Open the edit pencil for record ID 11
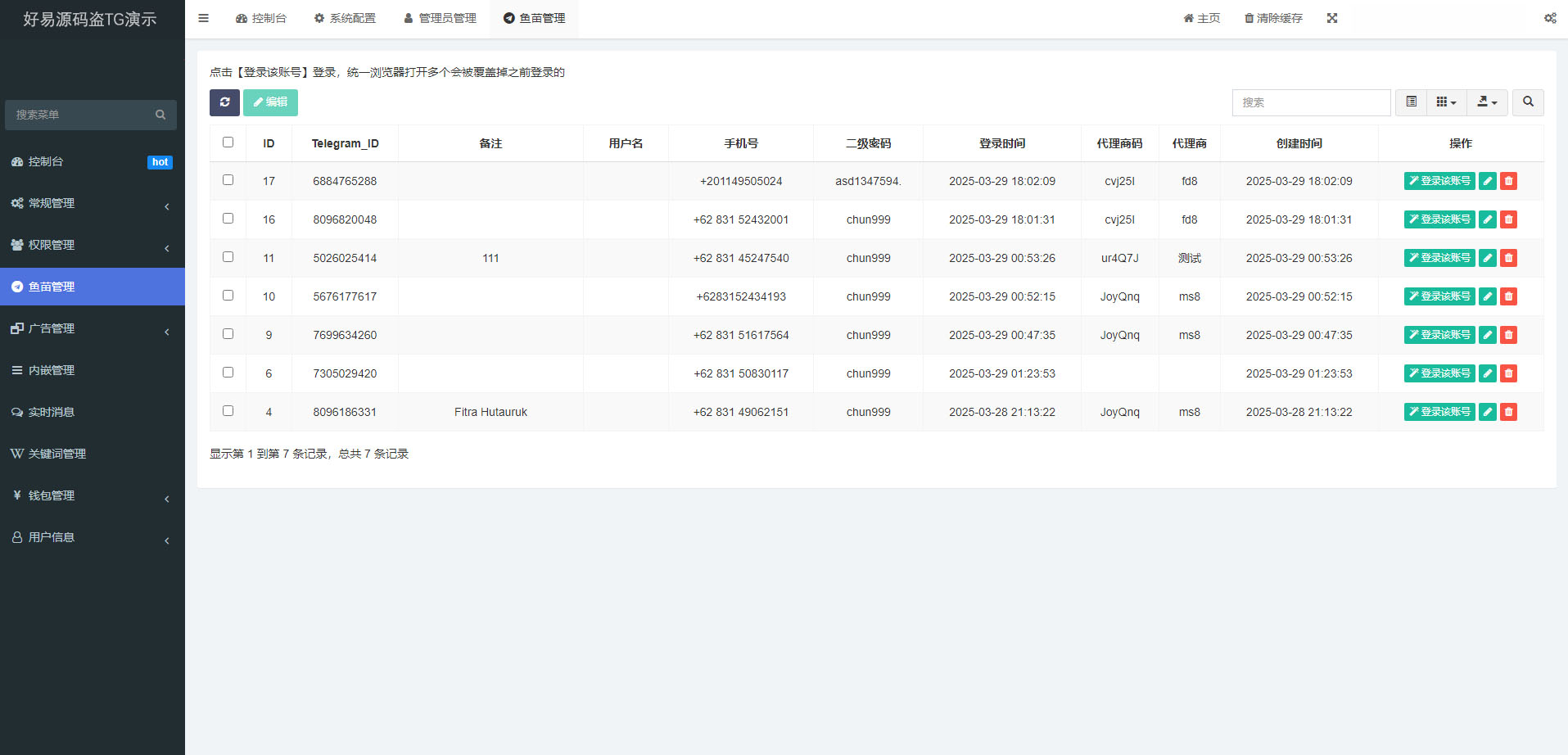Image resolution: width=1568 pixels, height=755 pixels. (x=1487, y=257)
